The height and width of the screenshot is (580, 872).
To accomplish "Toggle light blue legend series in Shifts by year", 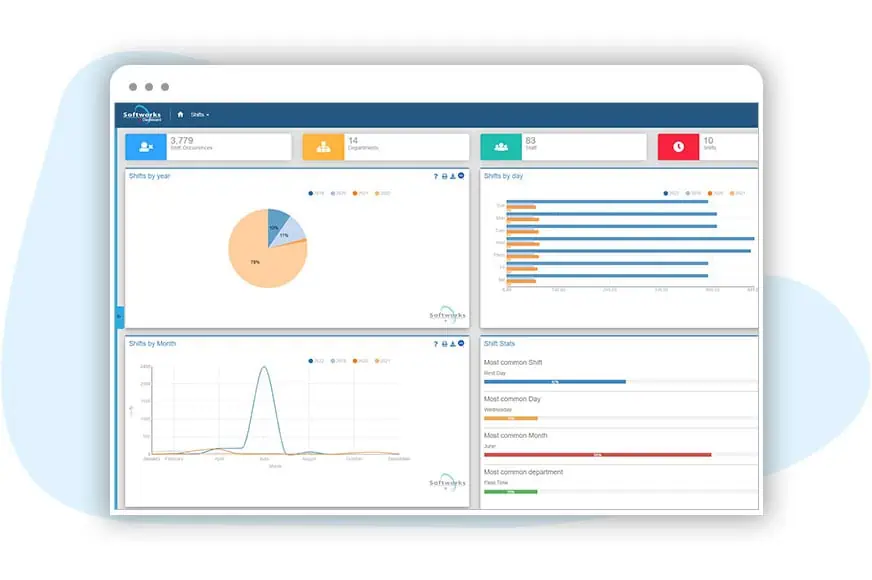I will click(x=339, y=194).
